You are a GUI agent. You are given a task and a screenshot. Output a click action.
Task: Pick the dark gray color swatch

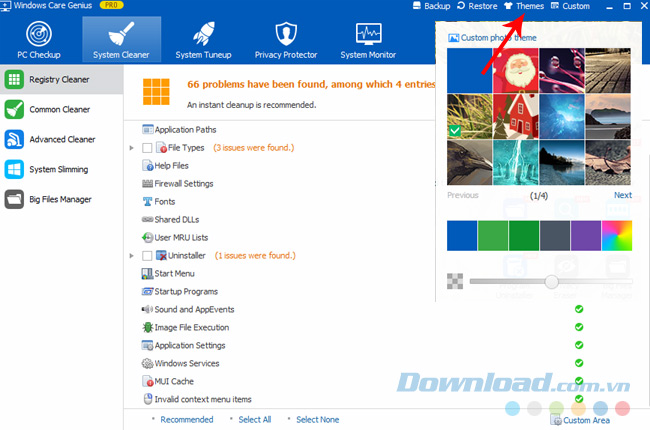click(x=555, y=236)
